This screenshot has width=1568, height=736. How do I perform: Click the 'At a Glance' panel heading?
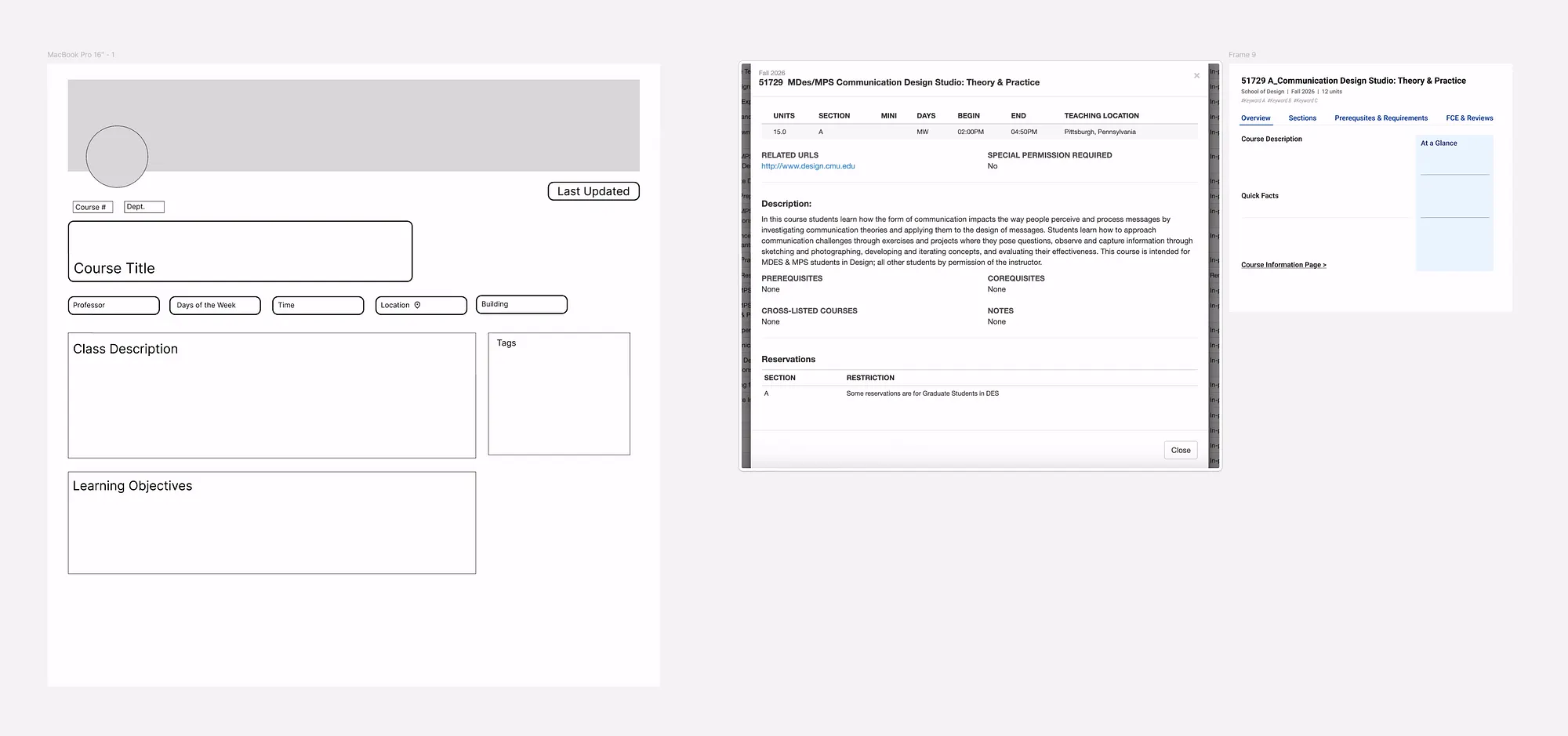coord(1439,143)
